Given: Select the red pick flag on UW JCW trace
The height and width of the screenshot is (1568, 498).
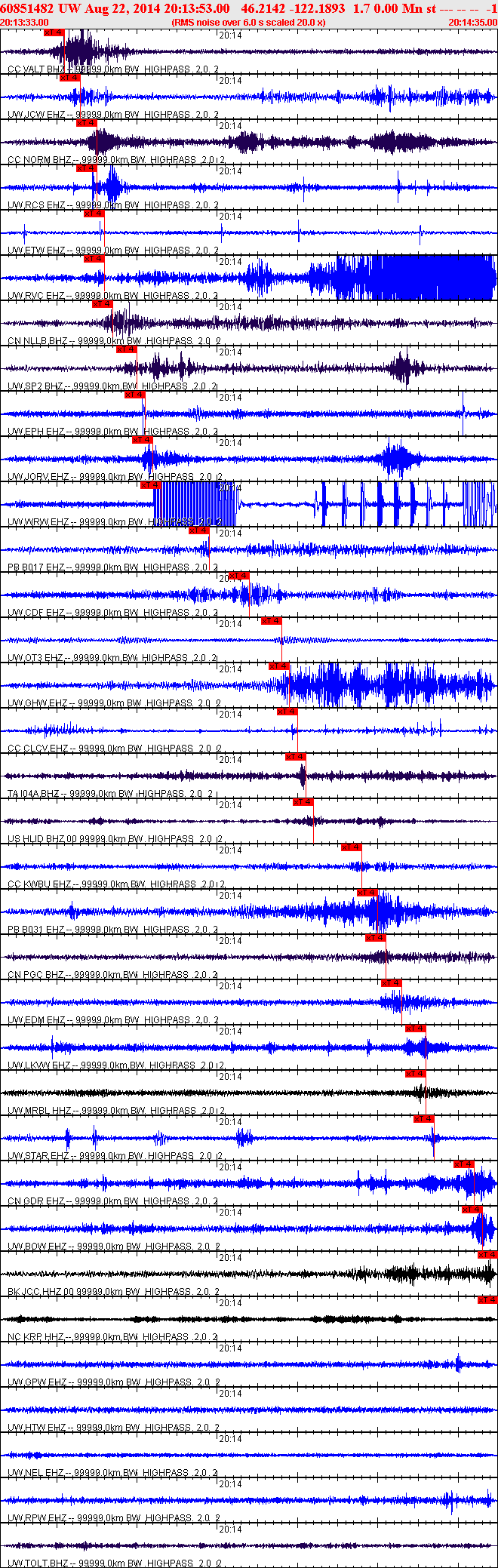Looking at the screenshot, I should 70,78.
